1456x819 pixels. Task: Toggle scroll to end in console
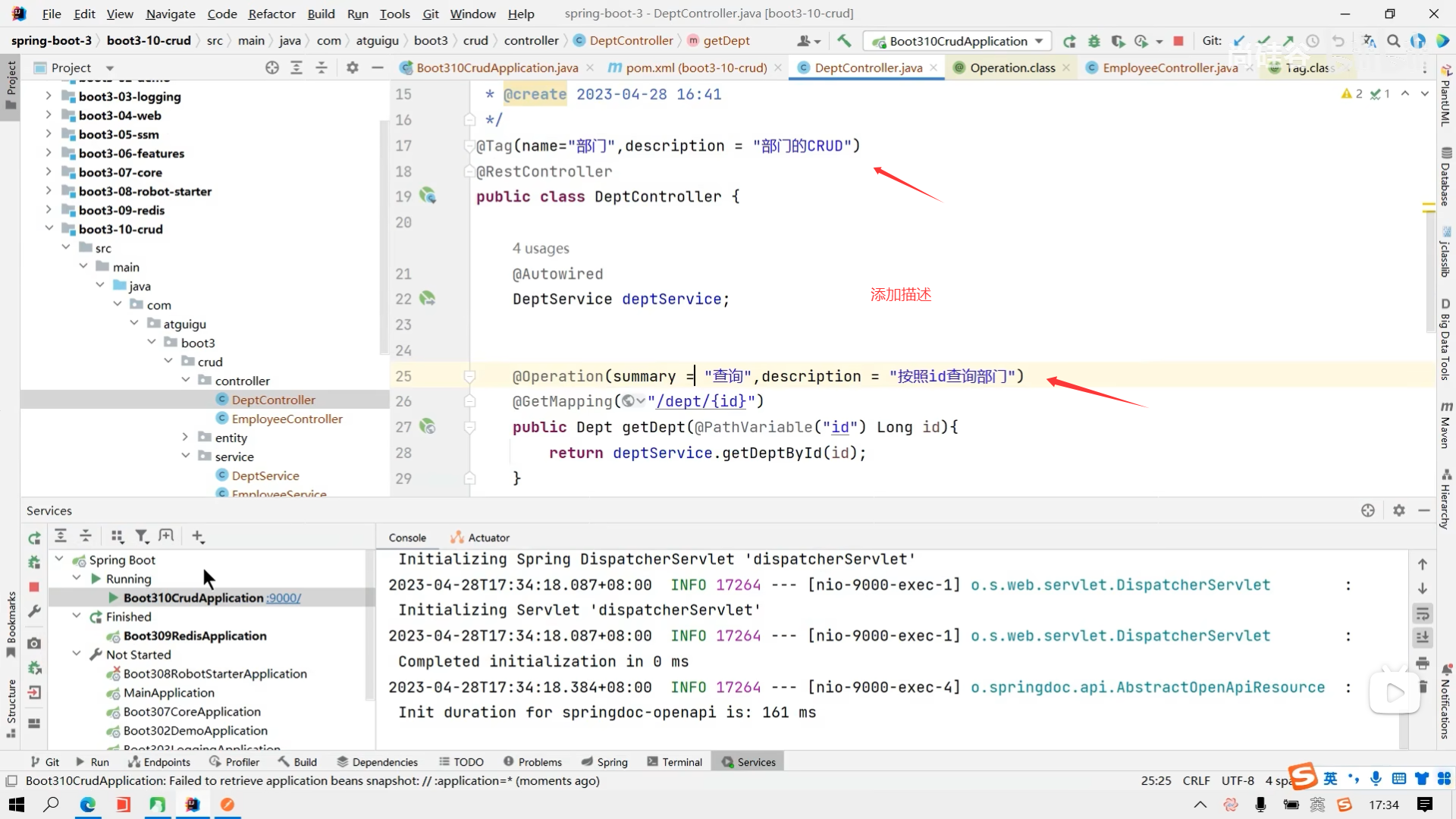[1423, 638]
